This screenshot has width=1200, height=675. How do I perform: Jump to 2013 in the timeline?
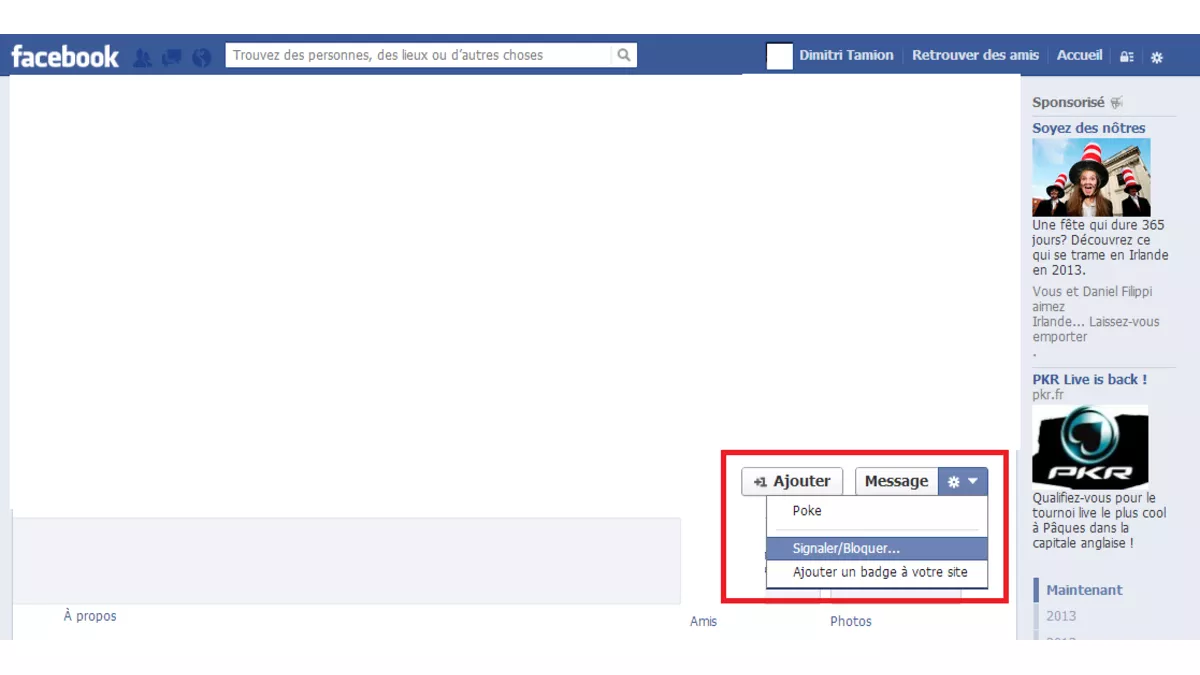click(x=1061, y=616)
